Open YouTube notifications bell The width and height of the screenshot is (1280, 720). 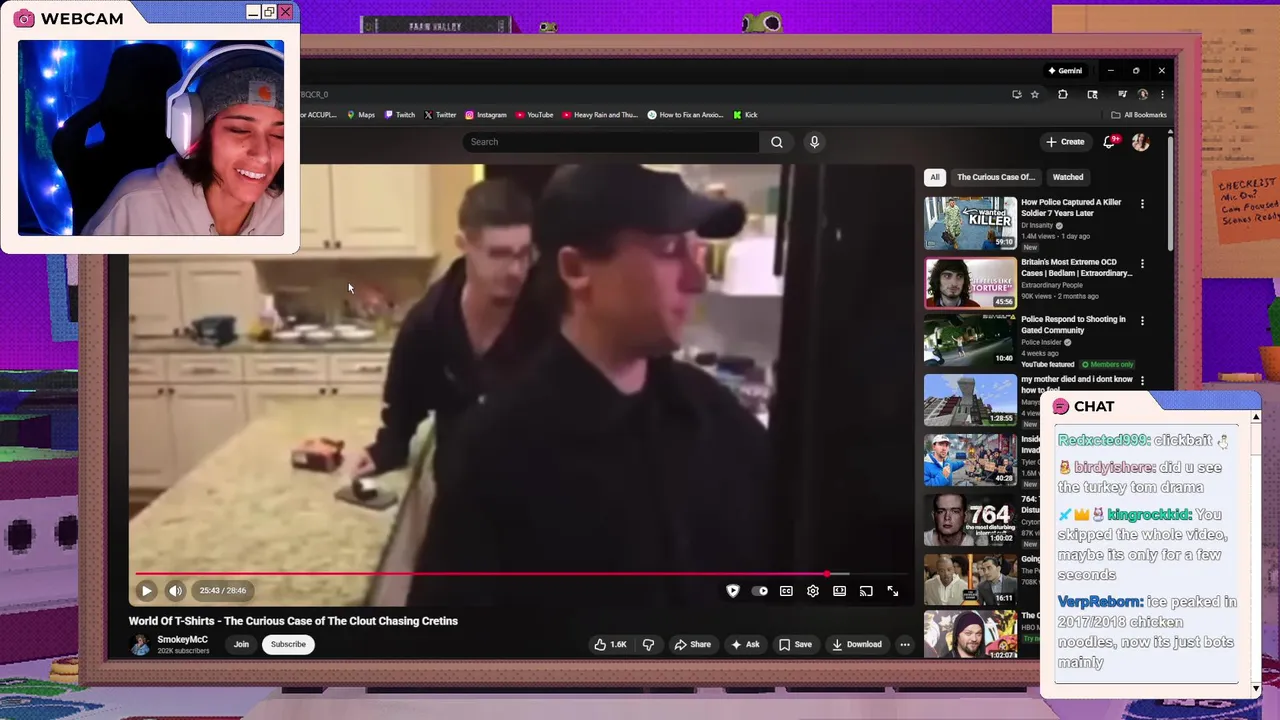pyautogui.click(x=1109, y=142)
